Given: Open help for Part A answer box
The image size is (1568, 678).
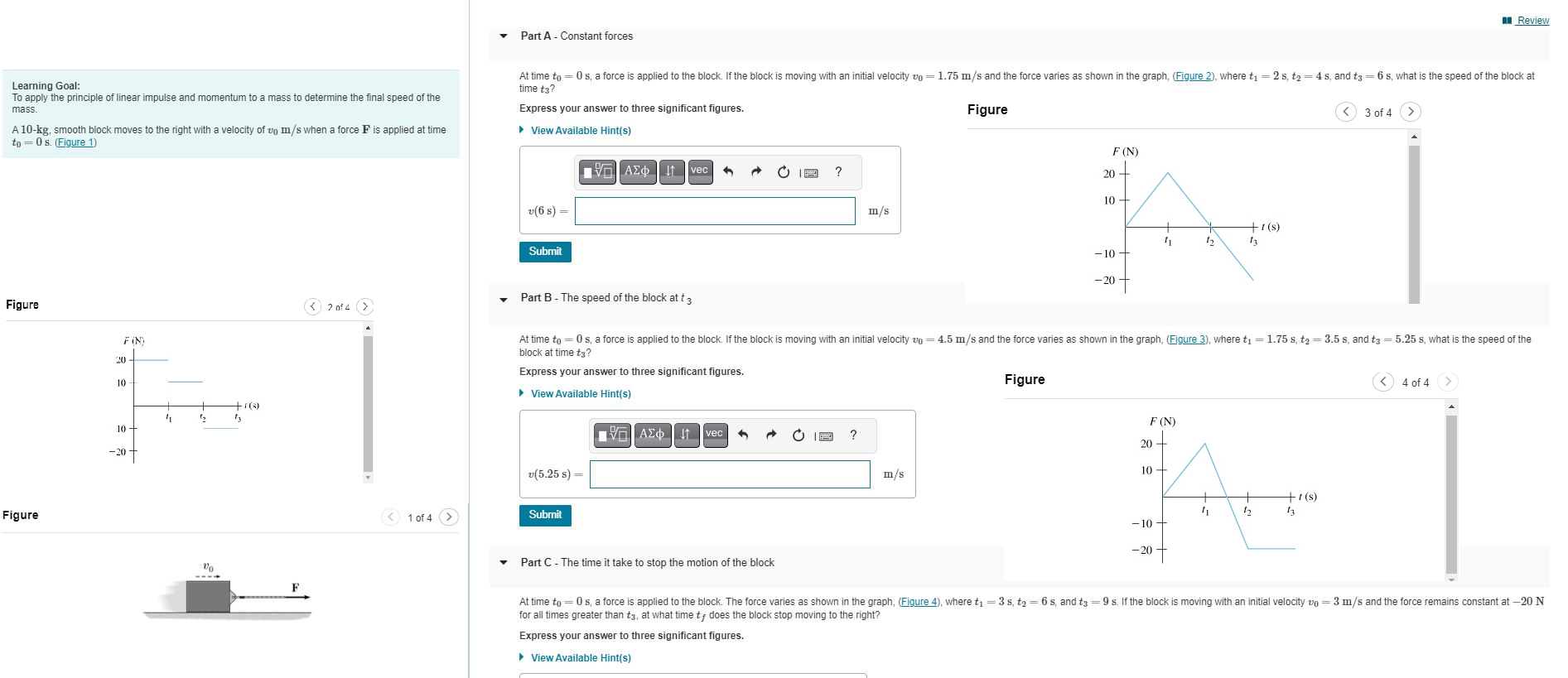Looking at the screenshot, I should [x=838, y=171].
